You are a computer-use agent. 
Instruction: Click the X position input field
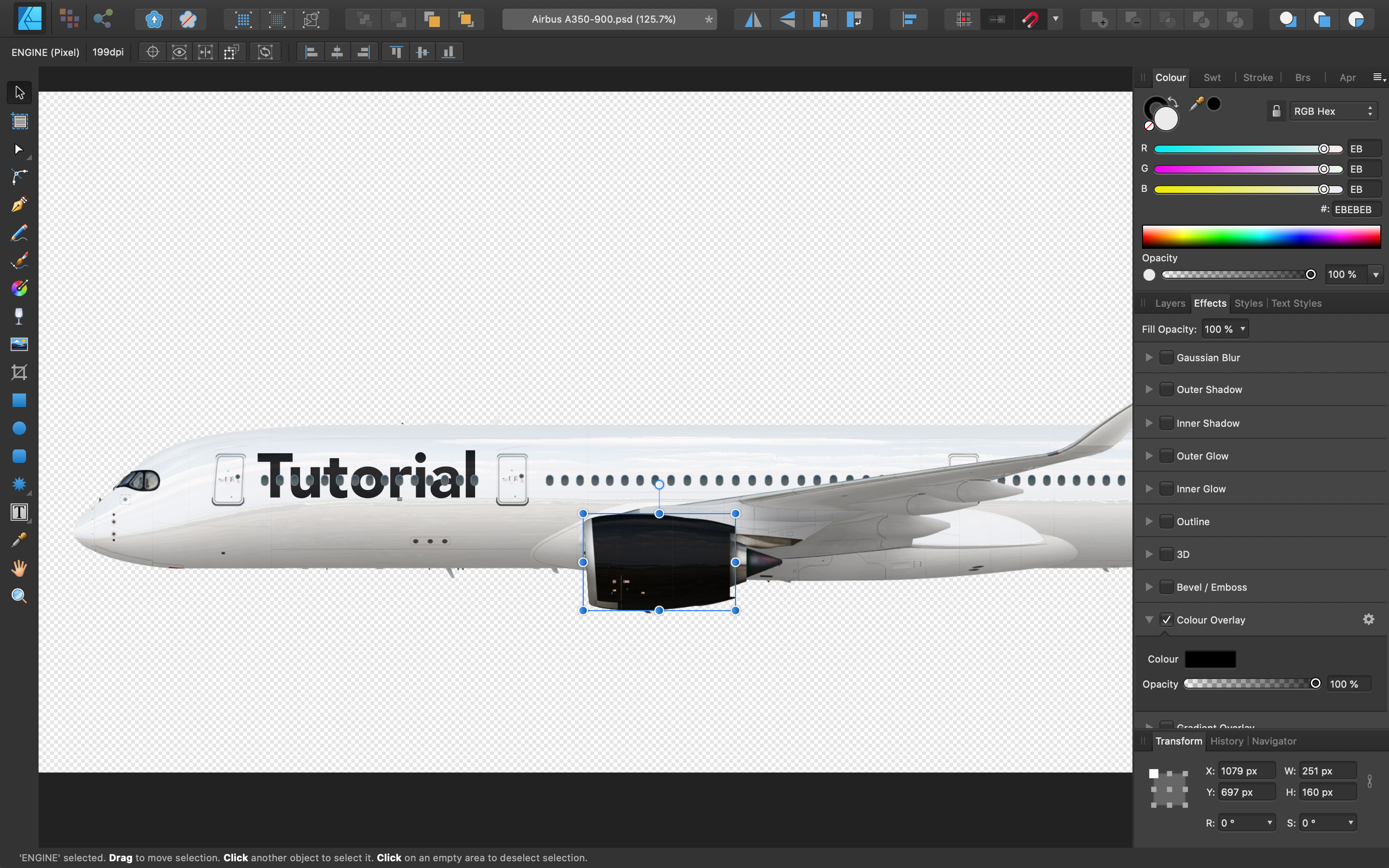coord(1245,771)
